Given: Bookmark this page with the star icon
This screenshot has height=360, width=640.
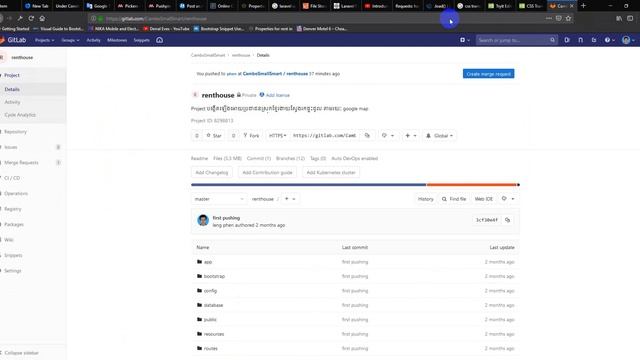Looking at the screenshot, I should [568, 18].
